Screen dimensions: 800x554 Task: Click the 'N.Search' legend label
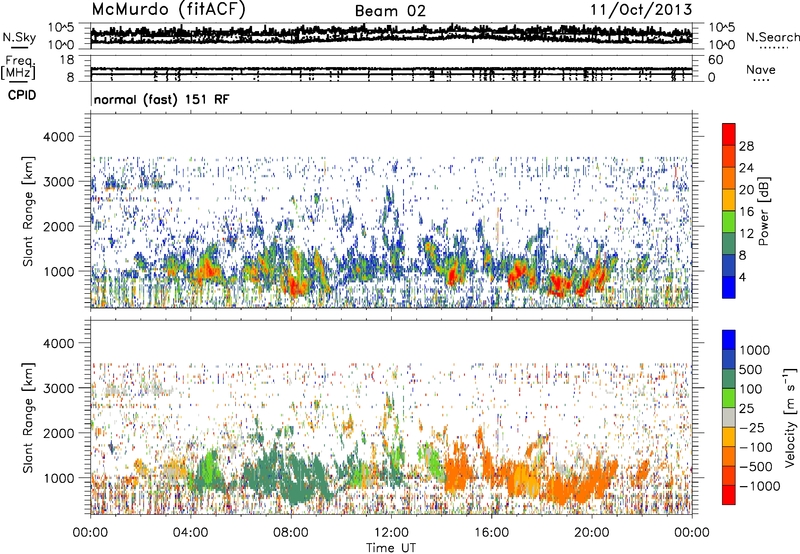coord(773,37)
